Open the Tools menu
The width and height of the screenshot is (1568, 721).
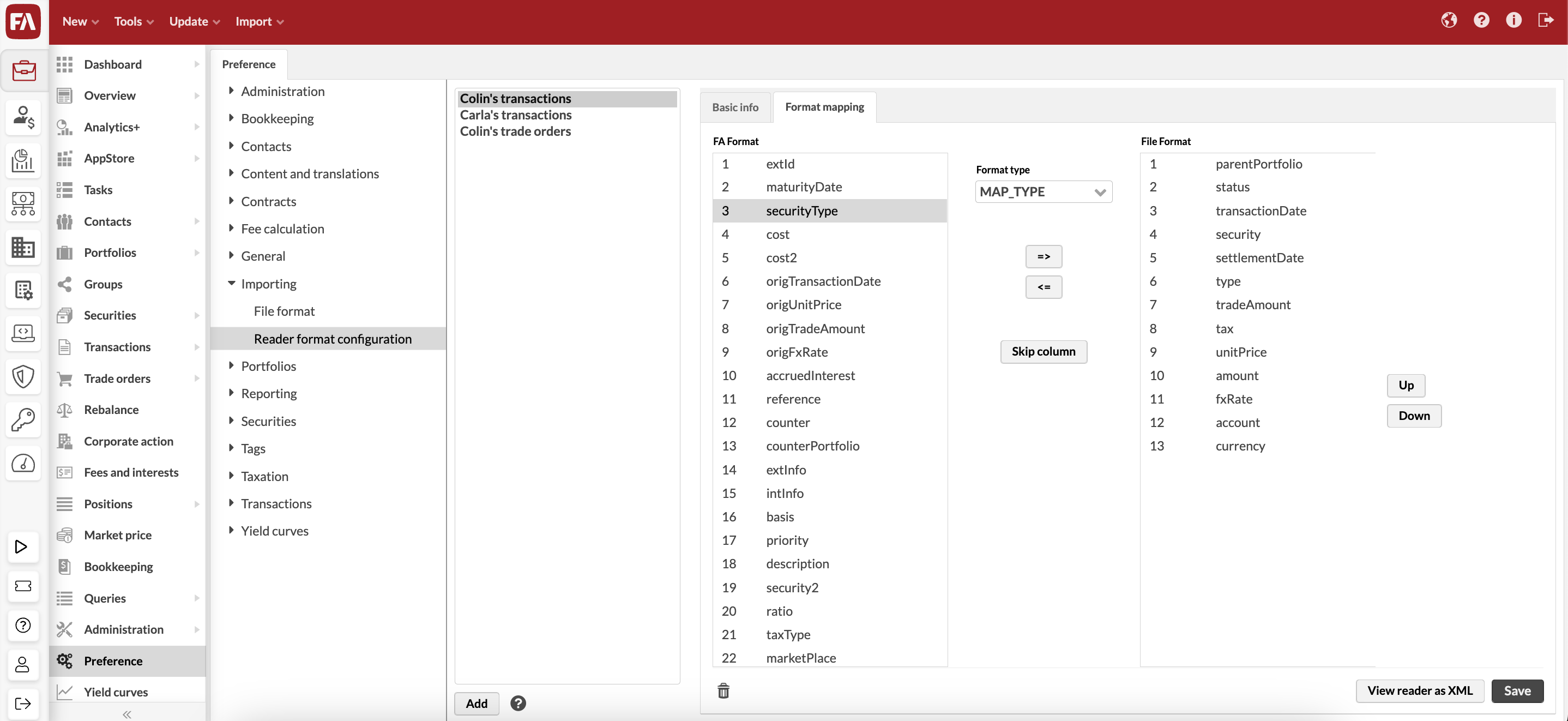134,21
